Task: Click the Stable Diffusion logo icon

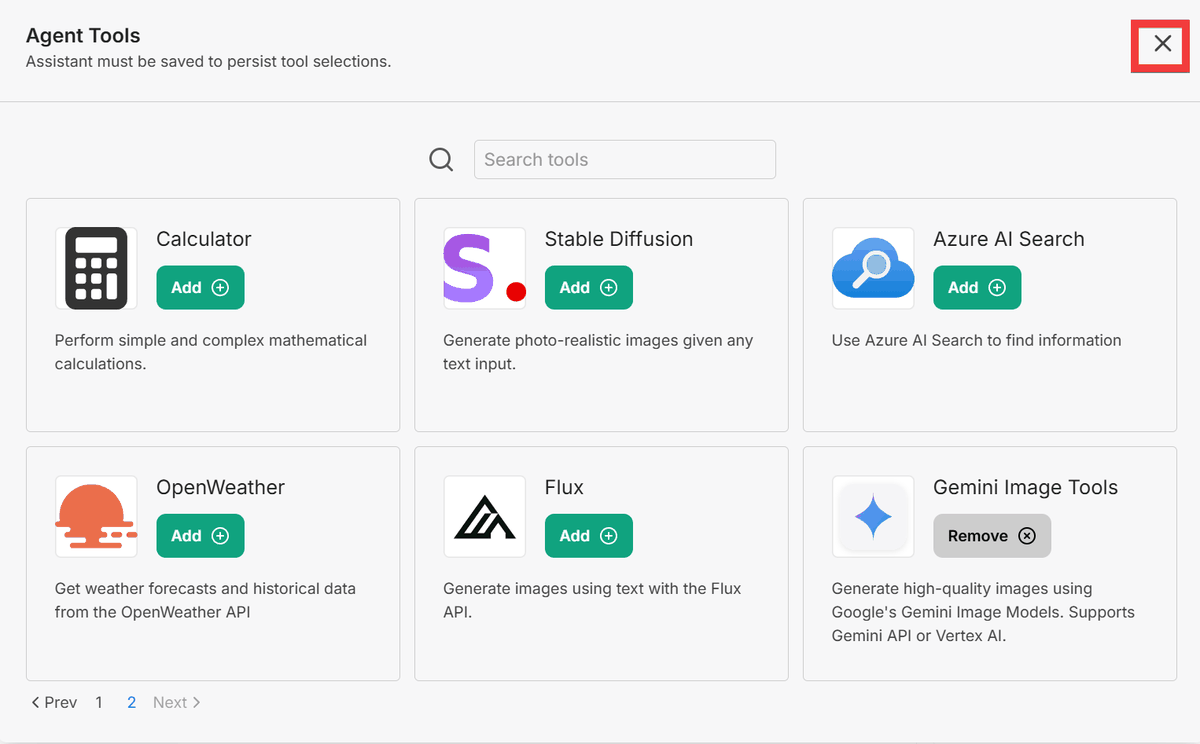Action: 484,268
